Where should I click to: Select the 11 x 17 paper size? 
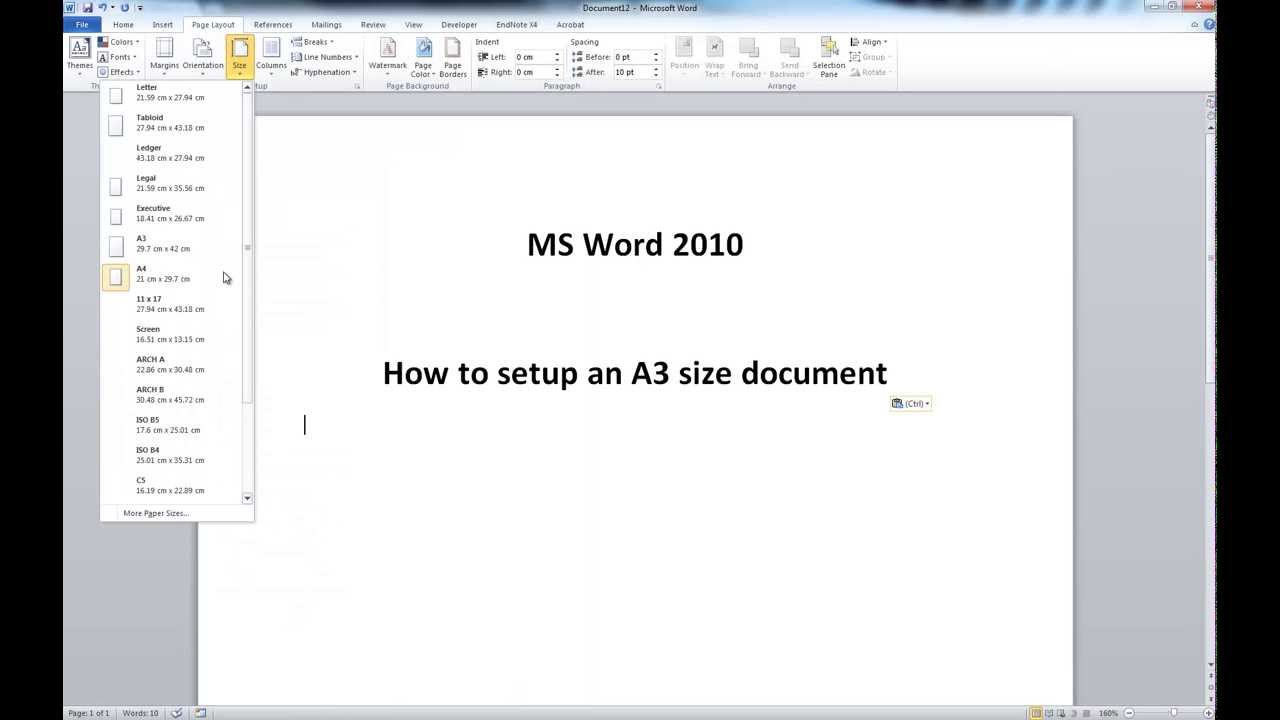[172, 304]
